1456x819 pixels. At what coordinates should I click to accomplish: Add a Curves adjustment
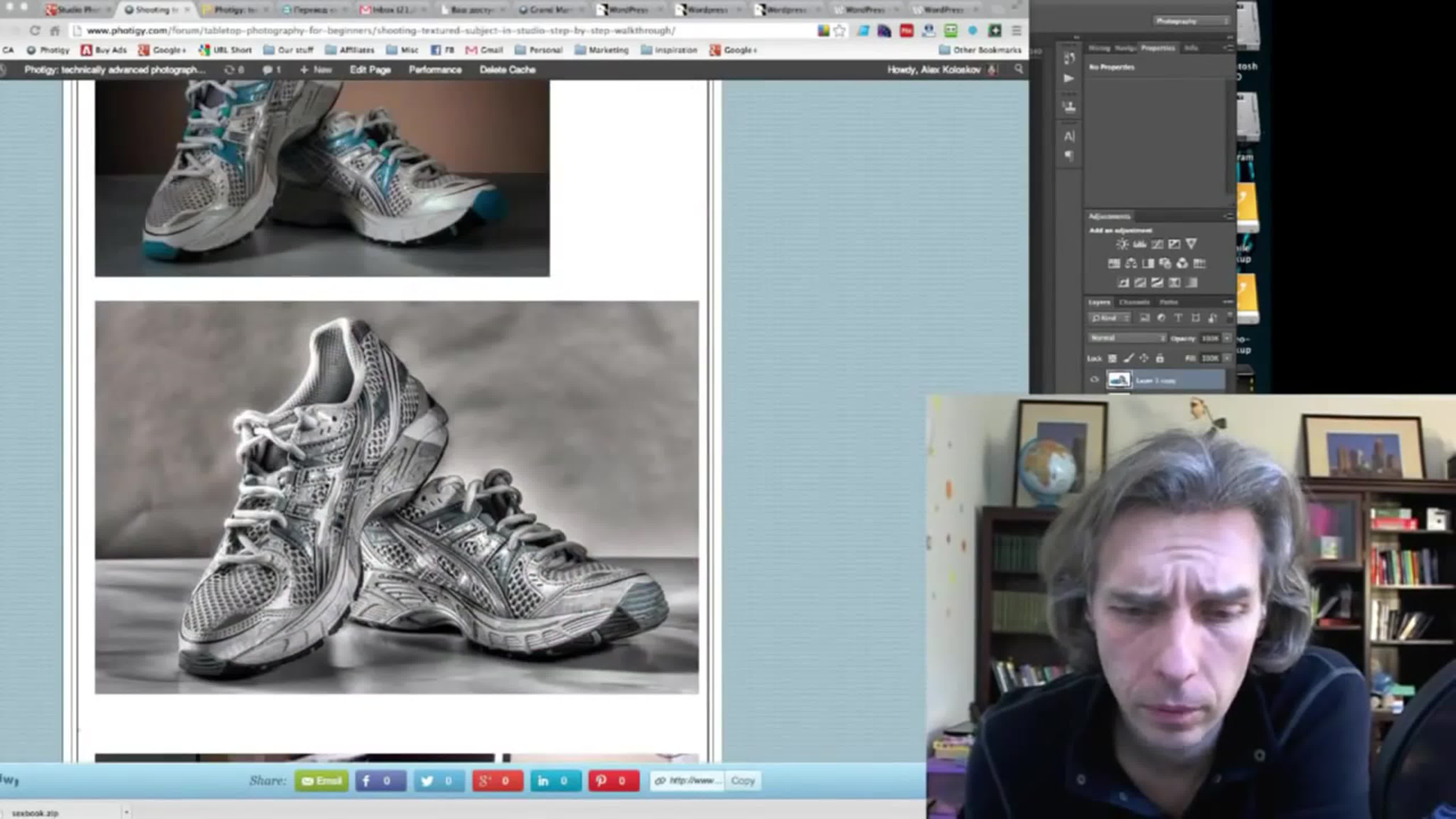1157,244
